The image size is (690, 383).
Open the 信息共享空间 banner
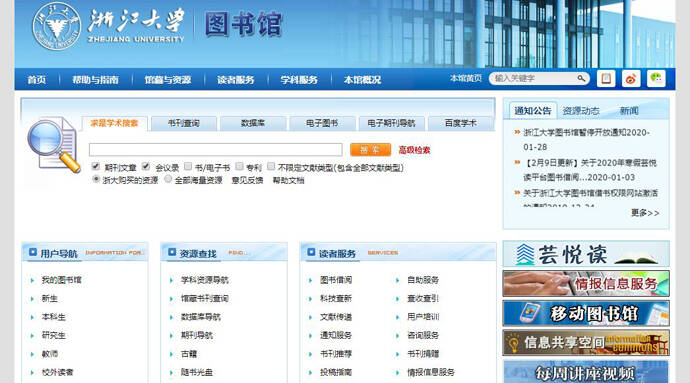pos(586,343)
